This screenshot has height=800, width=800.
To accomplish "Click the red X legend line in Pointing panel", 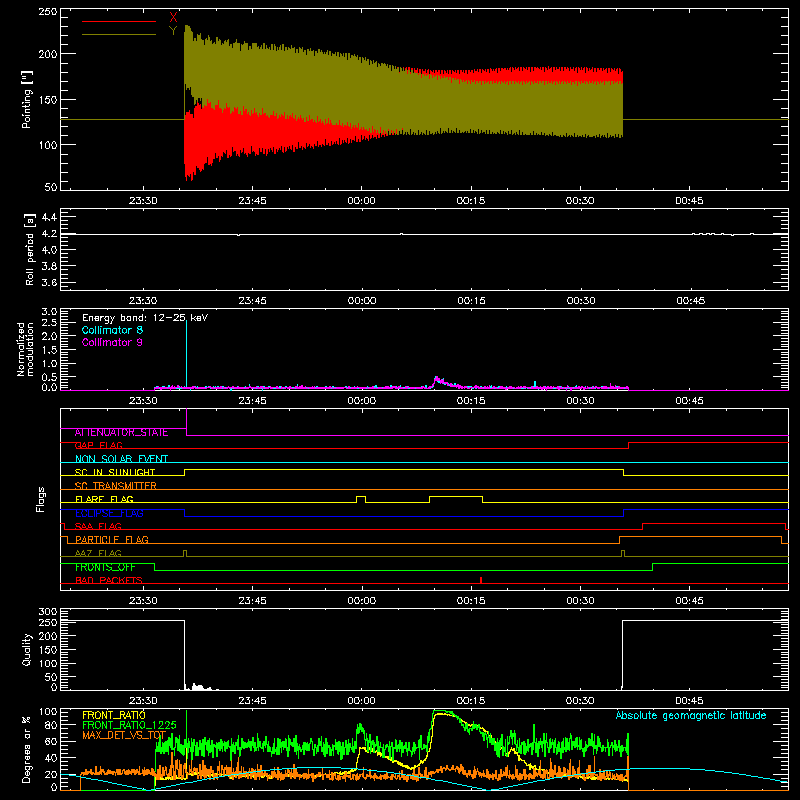I will click(119, 21).
